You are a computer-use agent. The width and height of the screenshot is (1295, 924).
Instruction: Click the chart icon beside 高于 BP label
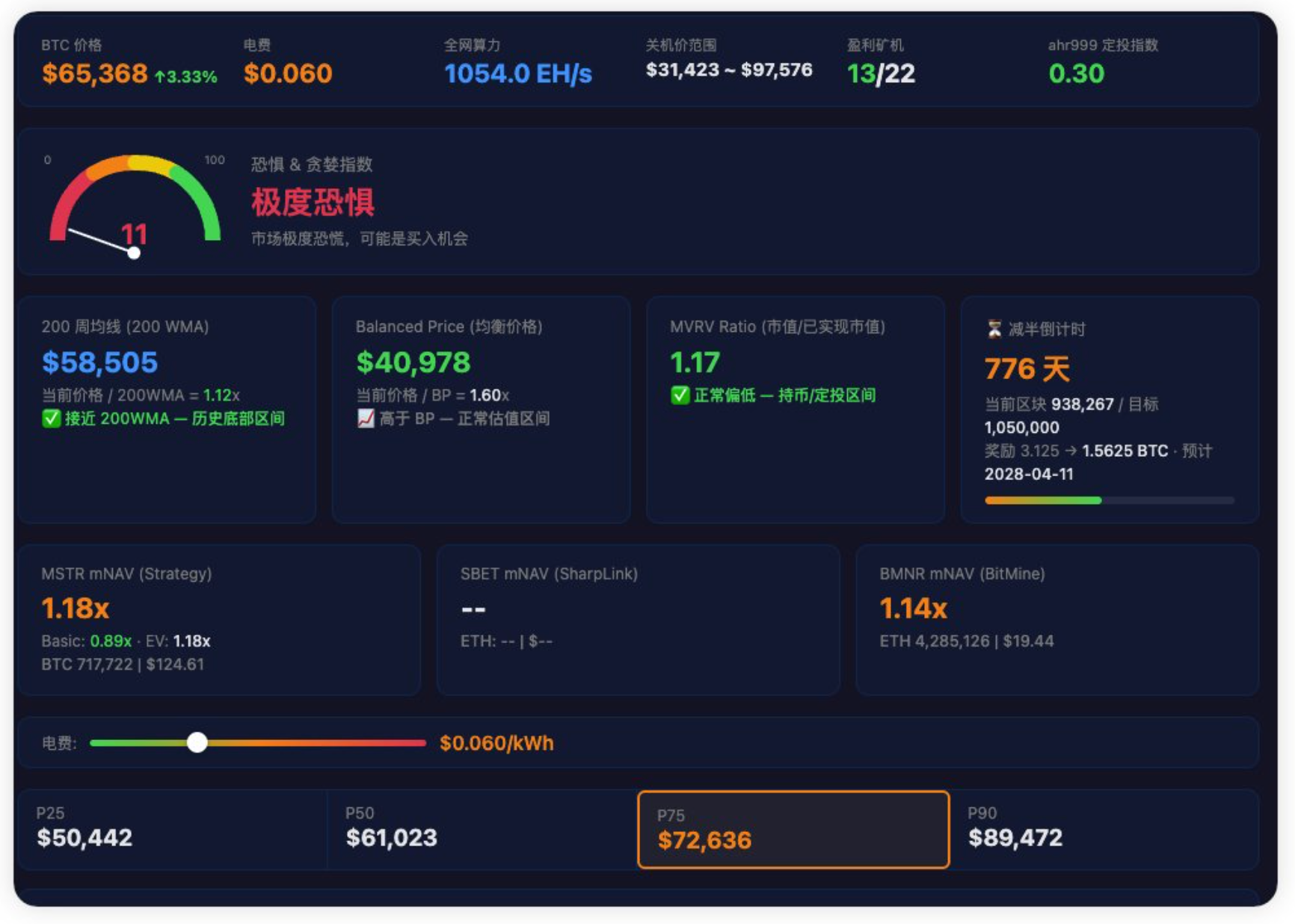point(365,419)
